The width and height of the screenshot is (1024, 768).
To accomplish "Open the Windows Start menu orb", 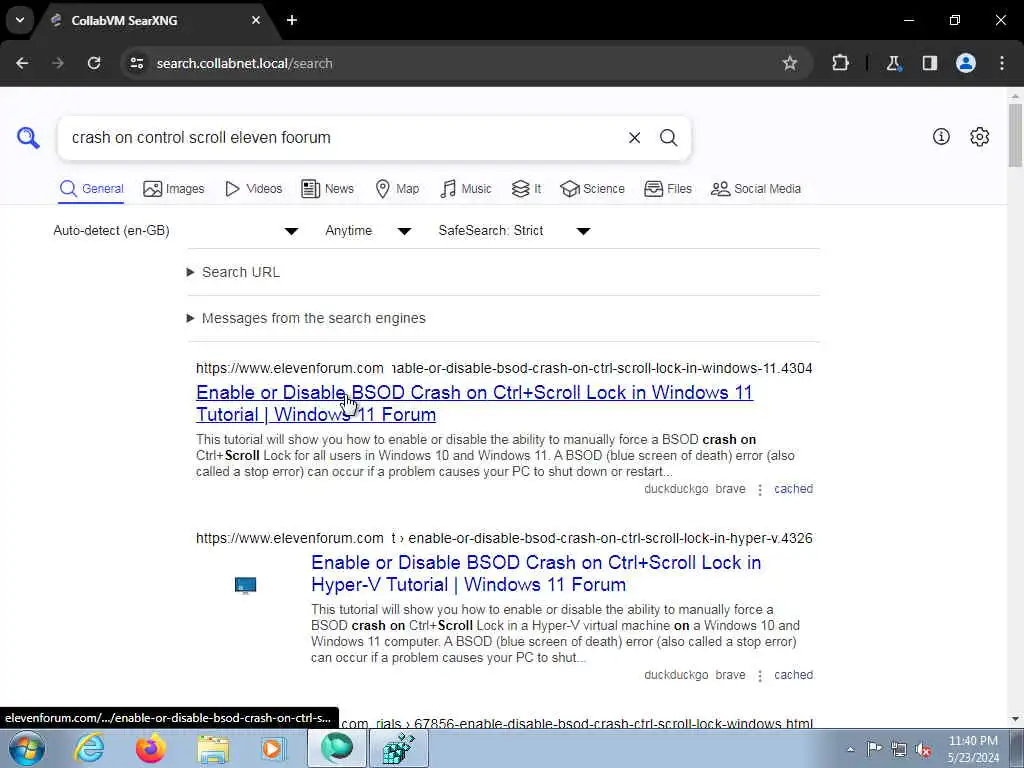I will click(x=27, y=748).
